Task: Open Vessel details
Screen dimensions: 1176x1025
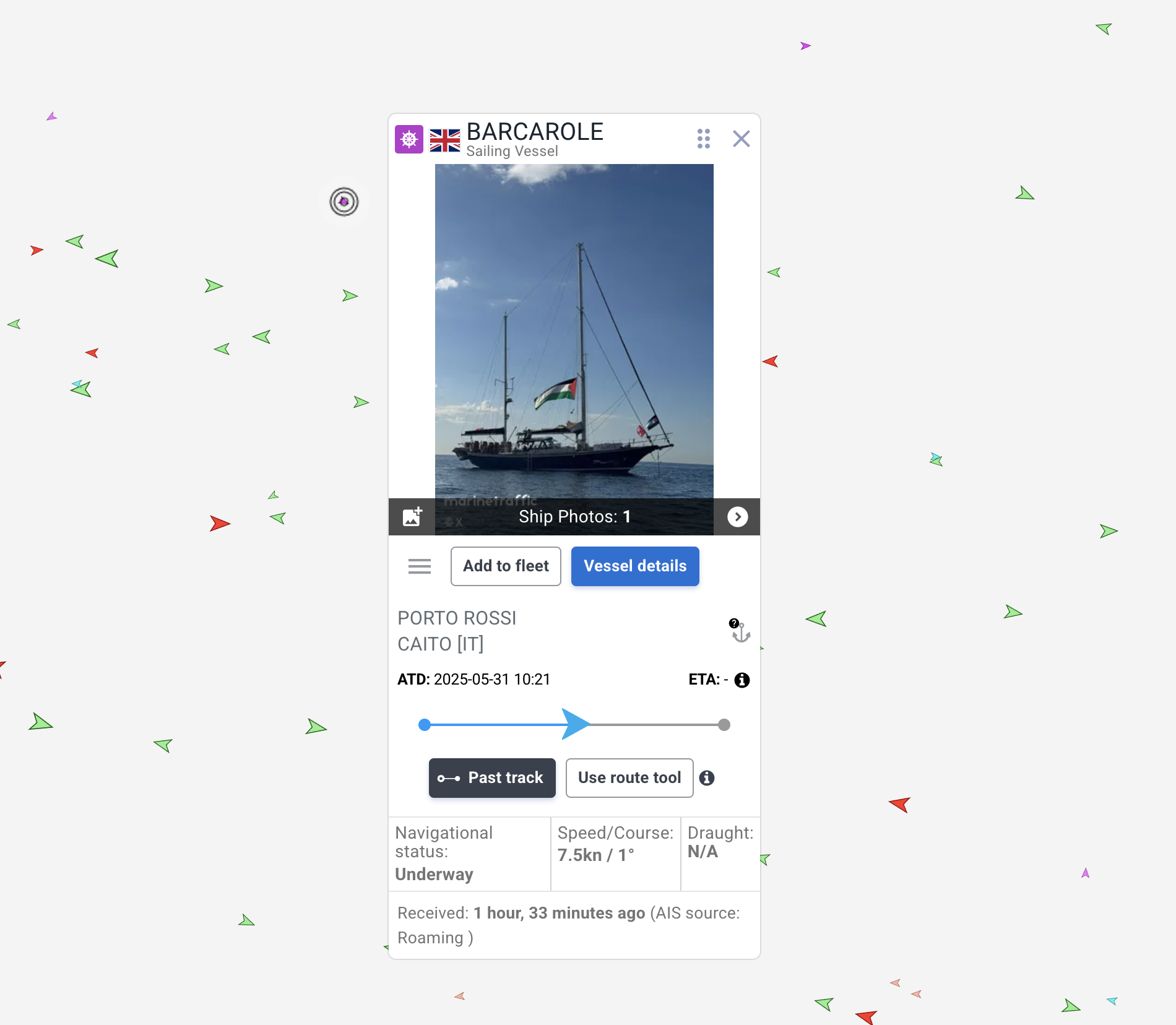Action: click(x=635, y=566)
